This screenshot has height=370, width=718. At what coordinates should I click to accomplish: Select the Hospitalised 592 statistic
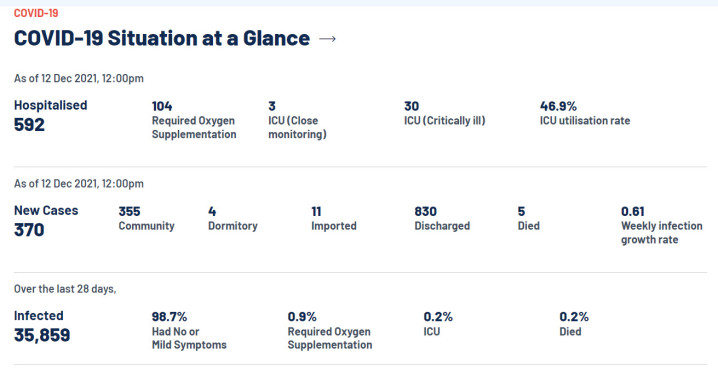pyautogui.click(x=50, y=116)
